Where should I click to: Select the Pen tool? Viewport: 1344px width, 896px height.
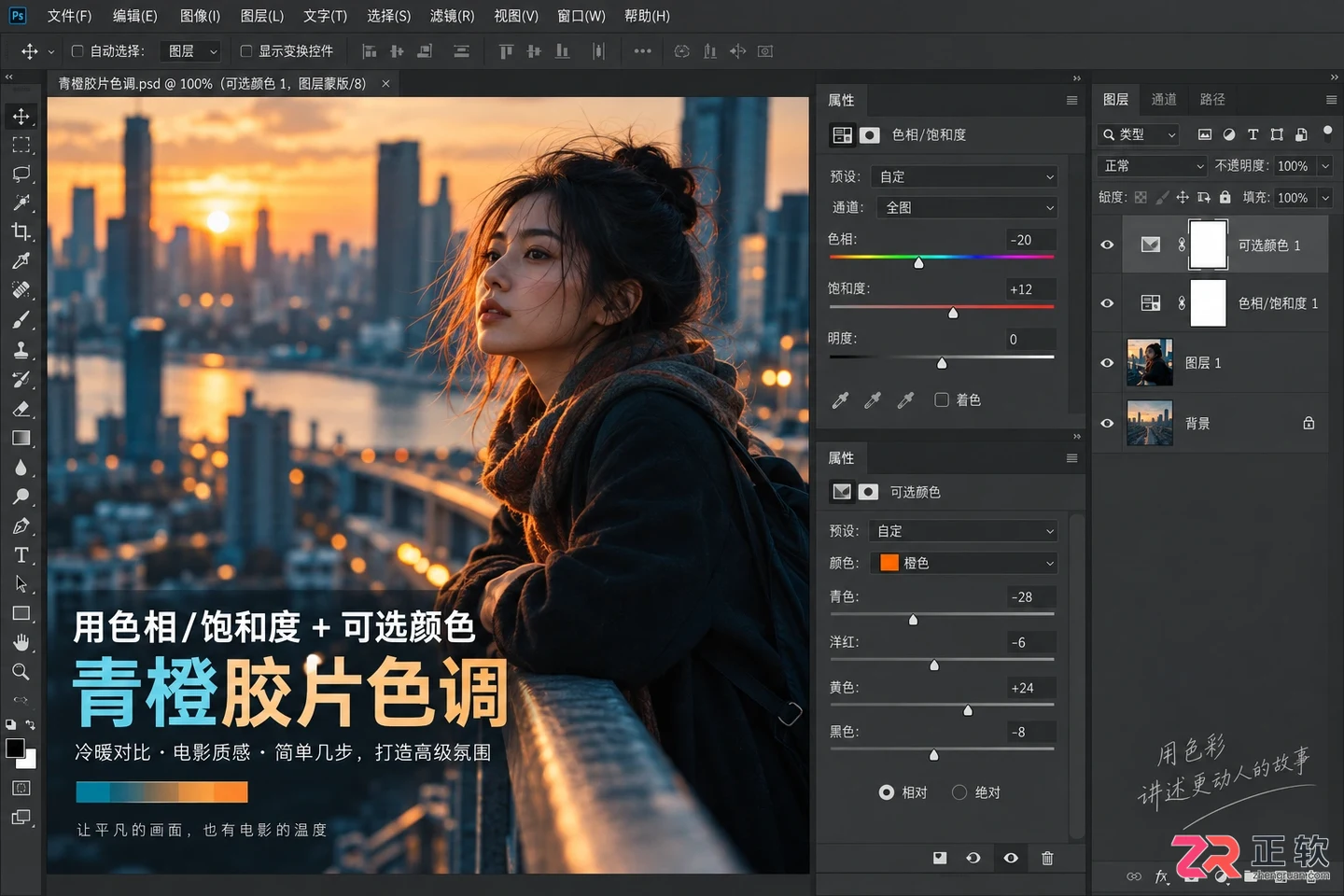pyautogui.click(x=21, y=525)
